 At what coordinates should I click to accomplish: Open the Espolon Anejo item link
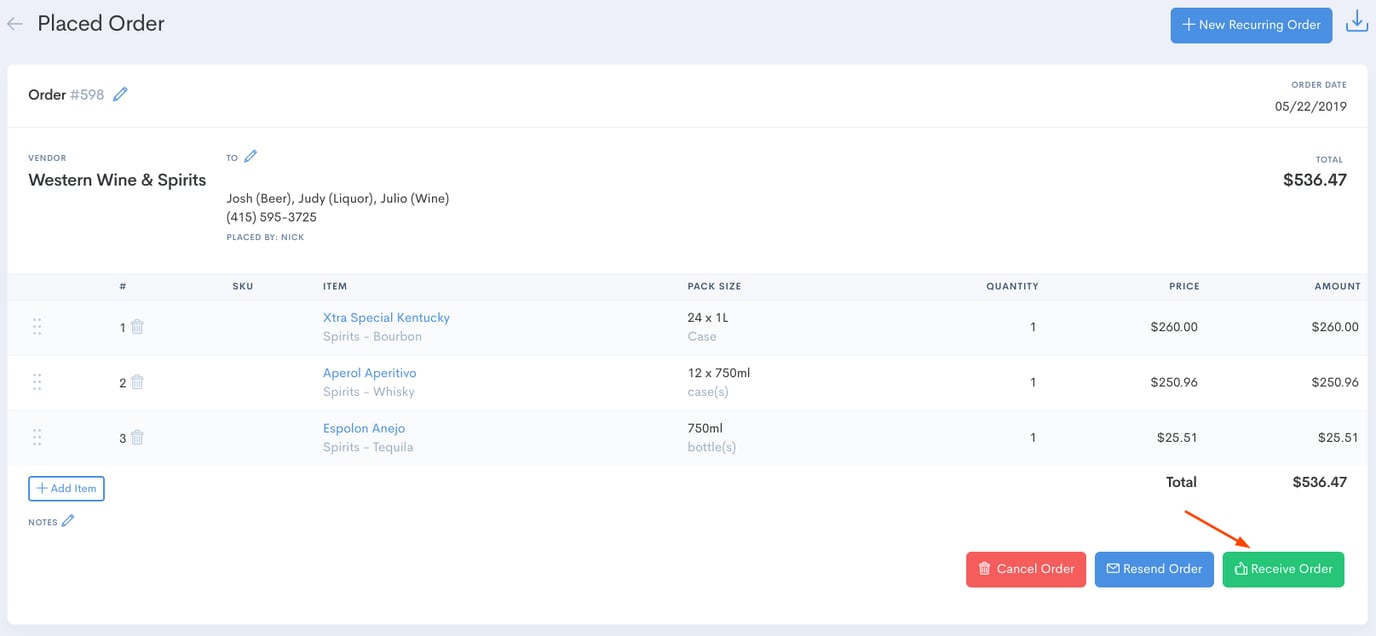pyautogui.click(x=363, y=428)
